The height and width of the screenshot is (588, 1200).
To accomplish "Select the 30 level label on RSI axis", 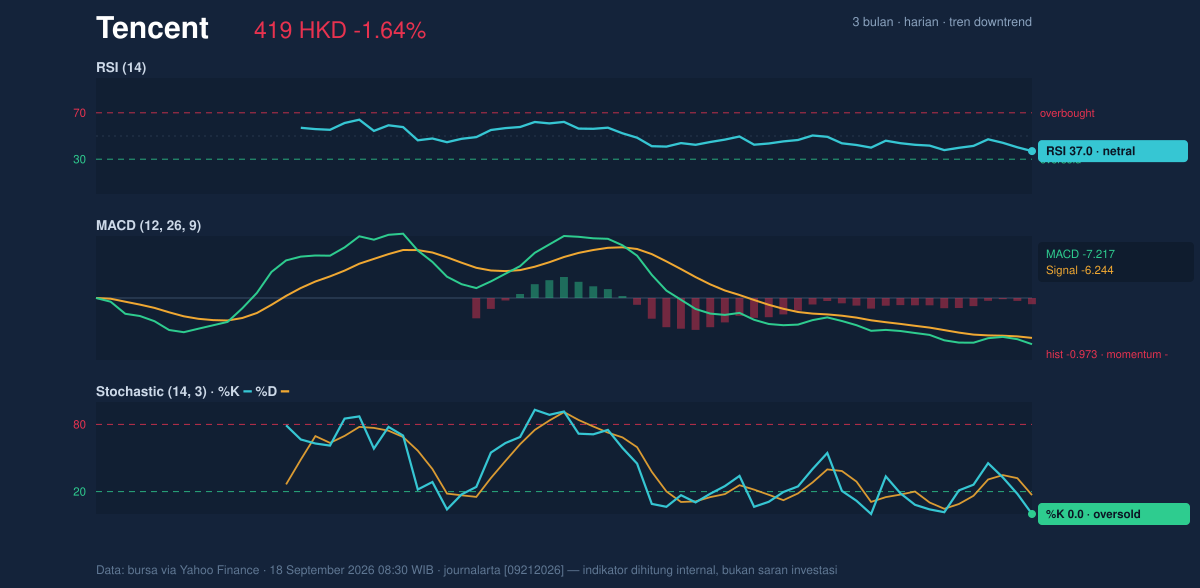I will (x=79, y=159).
